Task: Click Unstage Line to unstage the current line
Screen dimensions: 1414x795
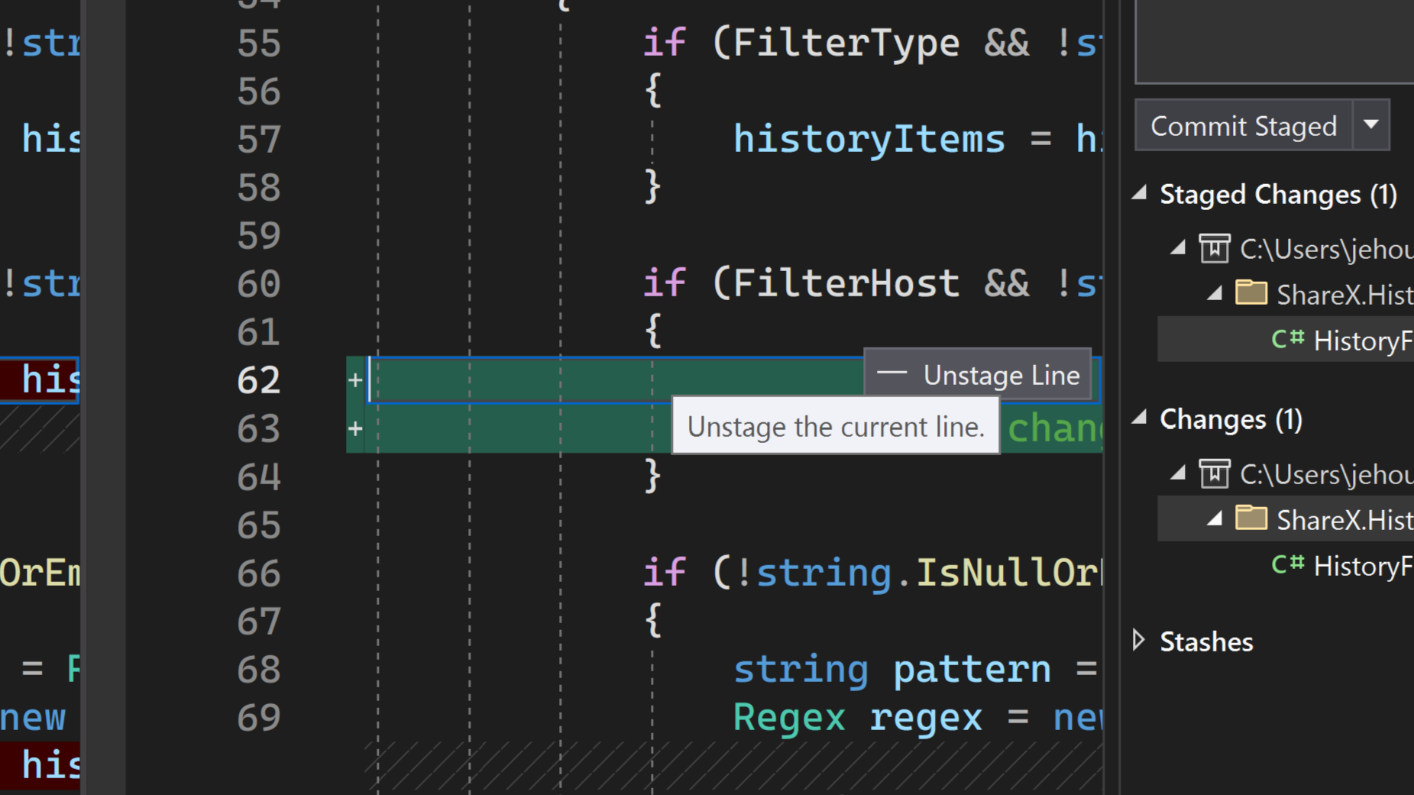Action: click(1001, 375)
